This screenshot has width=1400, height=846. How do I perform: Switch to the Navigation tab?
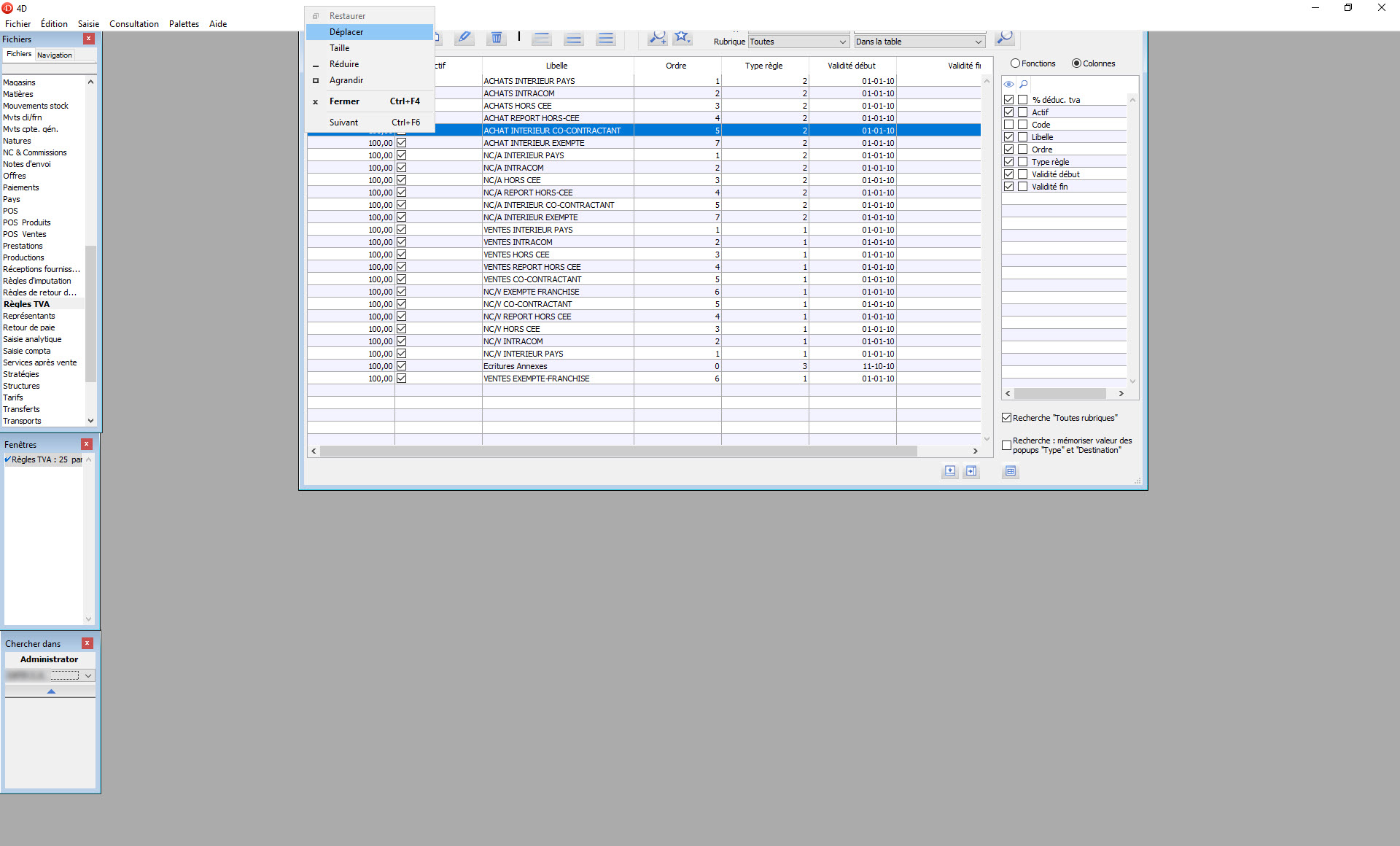[55, 55]
